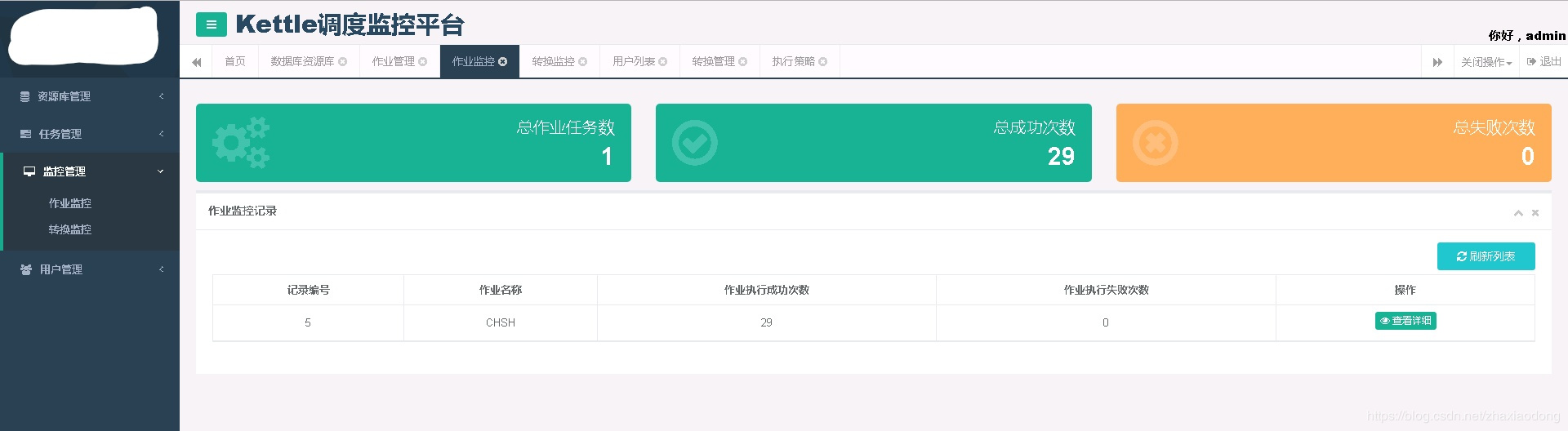Close the 转换管理 tab via its x icon
This screenshot has width=1568, height=431.
743,62
